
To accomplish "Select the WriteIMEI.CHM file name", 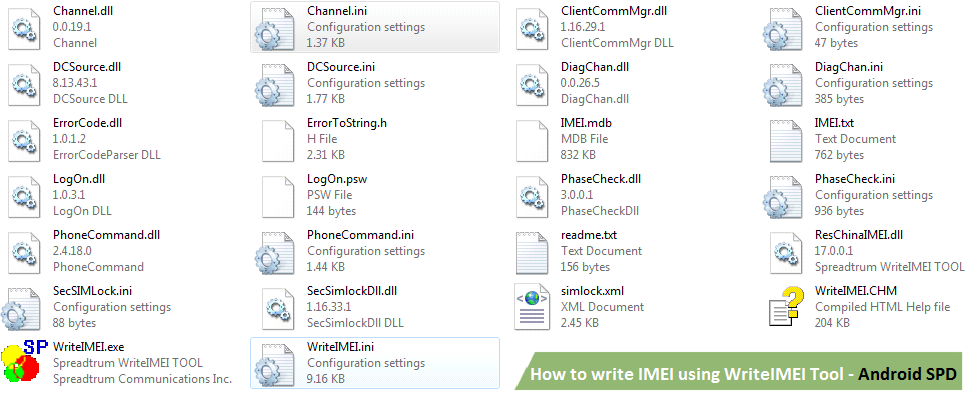I will point(856,290).
